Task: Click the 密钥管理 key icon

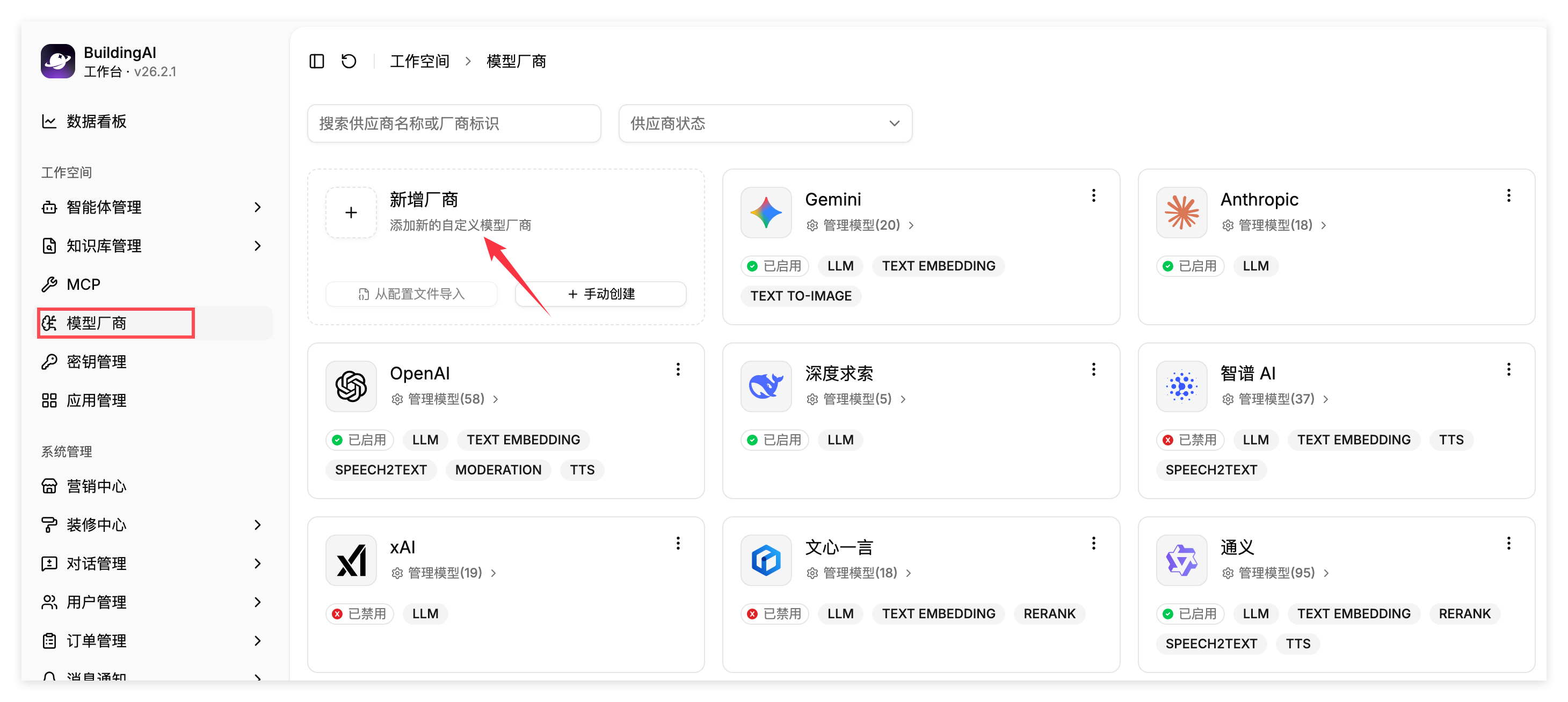Action: click(49, 361)
